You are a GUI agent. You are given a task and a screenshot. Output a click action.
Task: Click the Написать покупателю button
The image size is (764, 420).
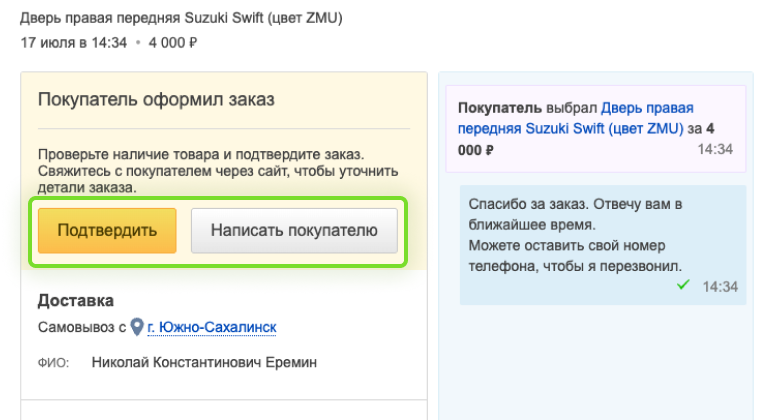click(294, 230)
